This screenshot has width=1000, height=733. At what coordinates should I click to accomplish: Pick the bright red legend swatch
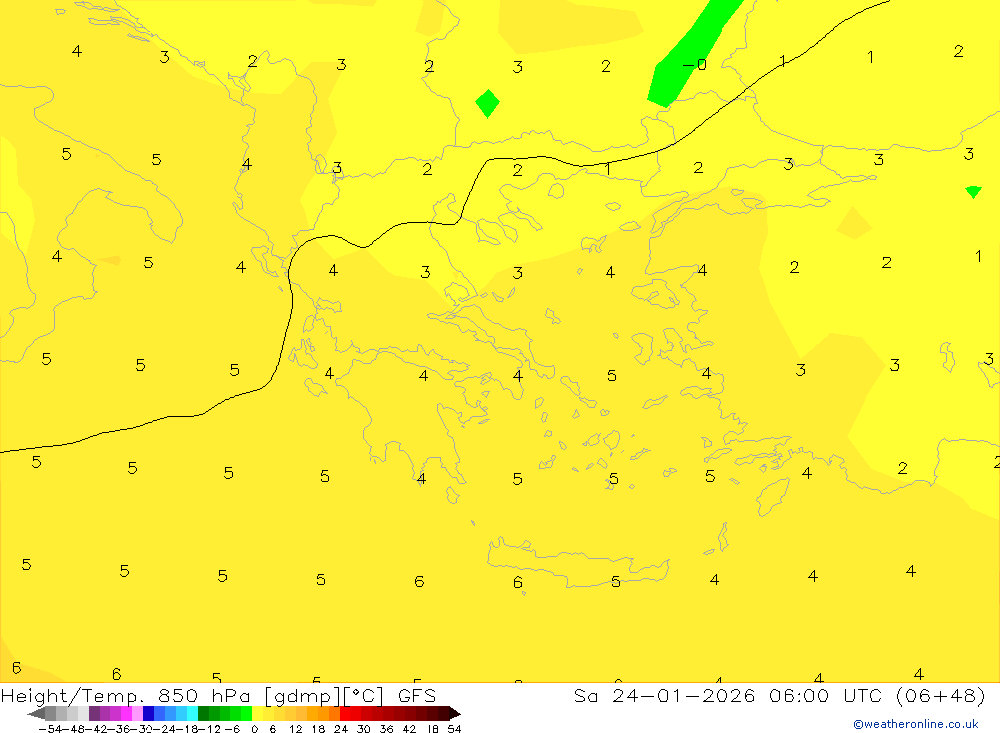[x=345, y=714]
